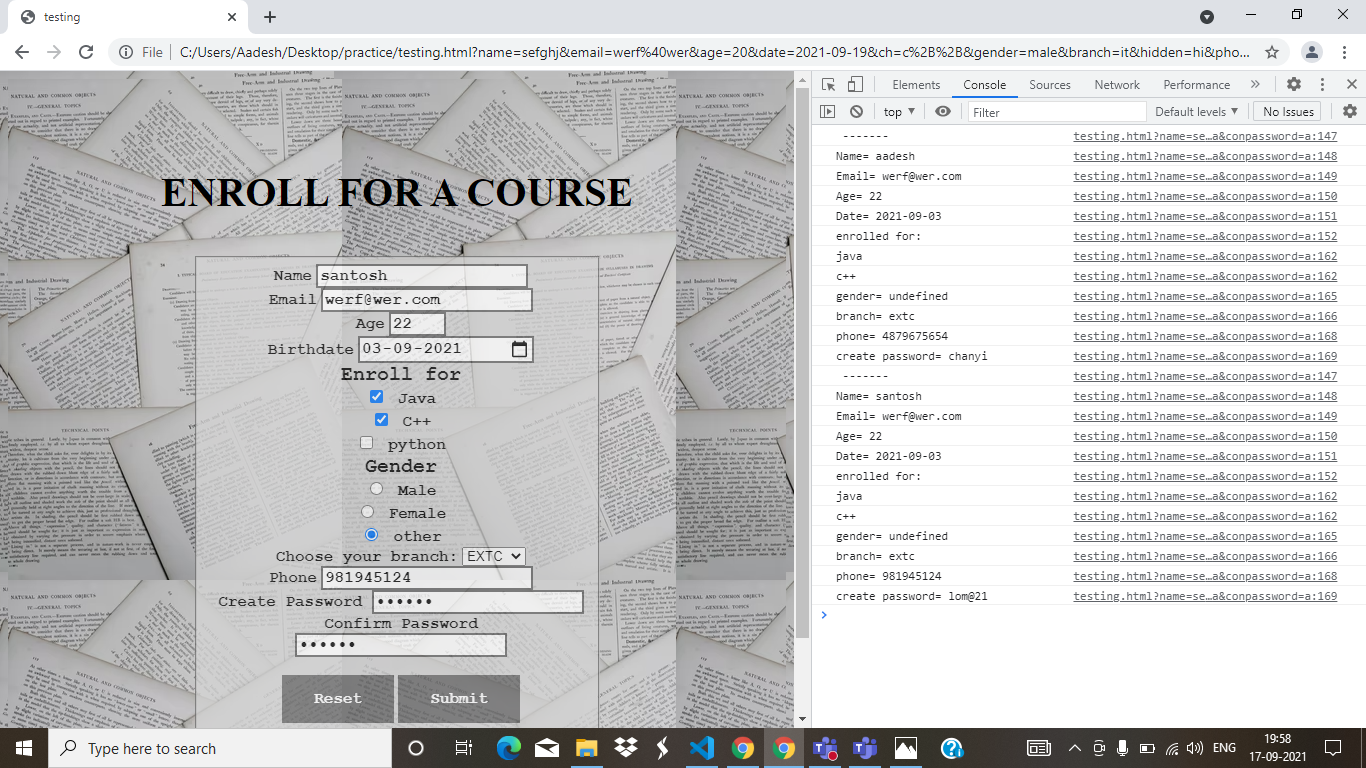Open console settings gear beside No Issues
The height and width of the screenshot is (768, 1366).
(1350, 112)
